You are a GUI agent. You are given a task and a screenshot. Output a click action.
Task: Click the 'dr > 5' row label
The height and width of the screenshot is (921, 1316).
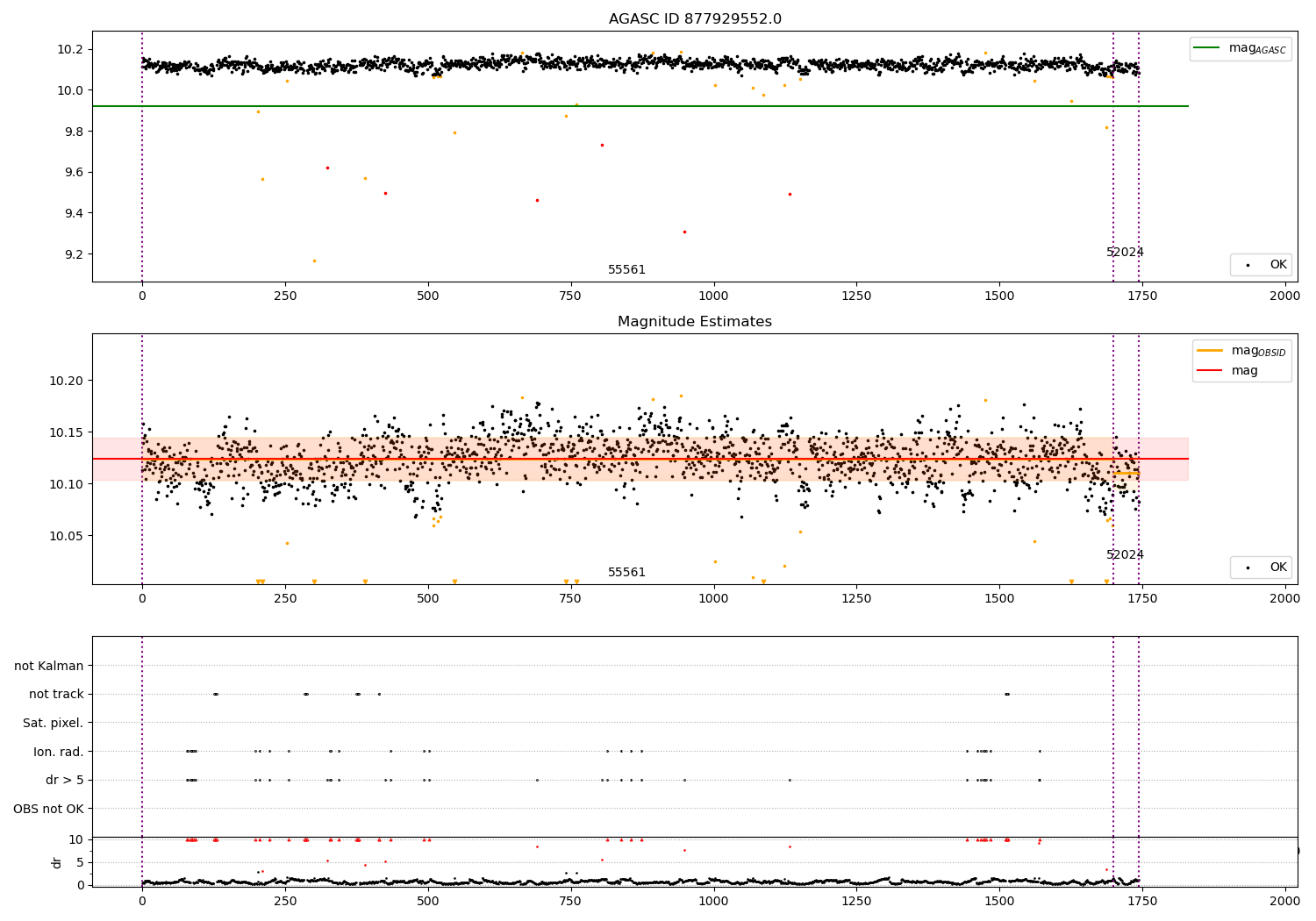(x=65, y=780)
